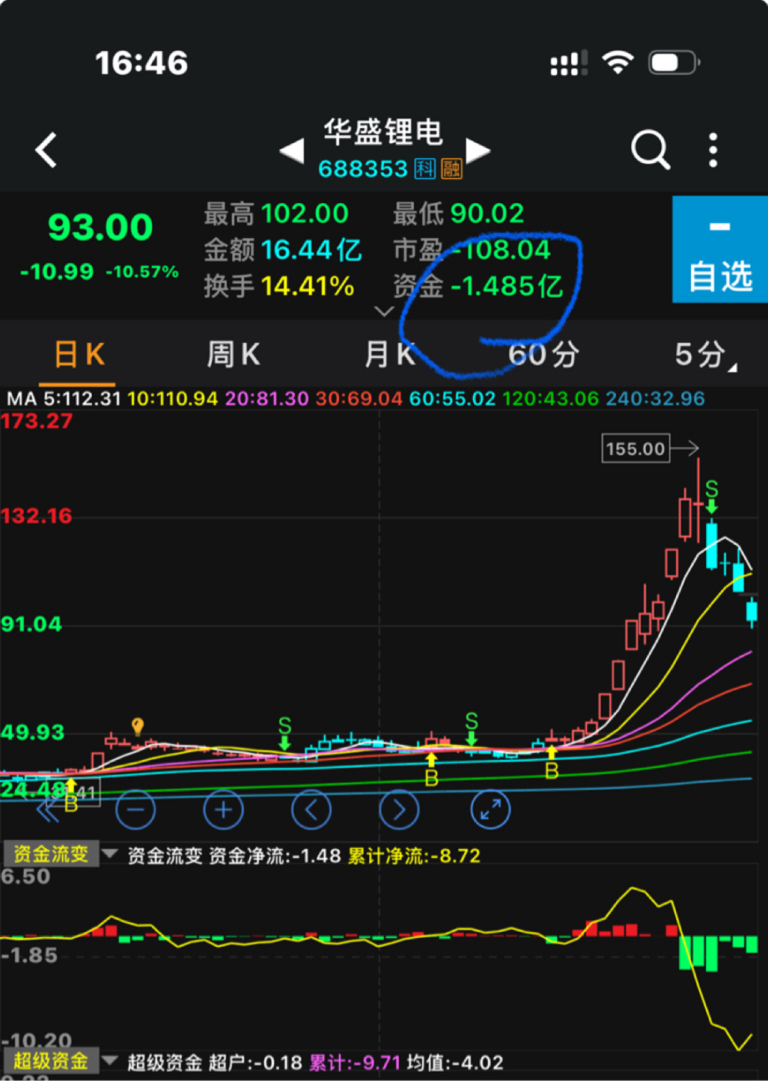This screenshot has width=768, height=1081.
Task: Tap the 超户:-0.18 readout
Action: 254,1062
